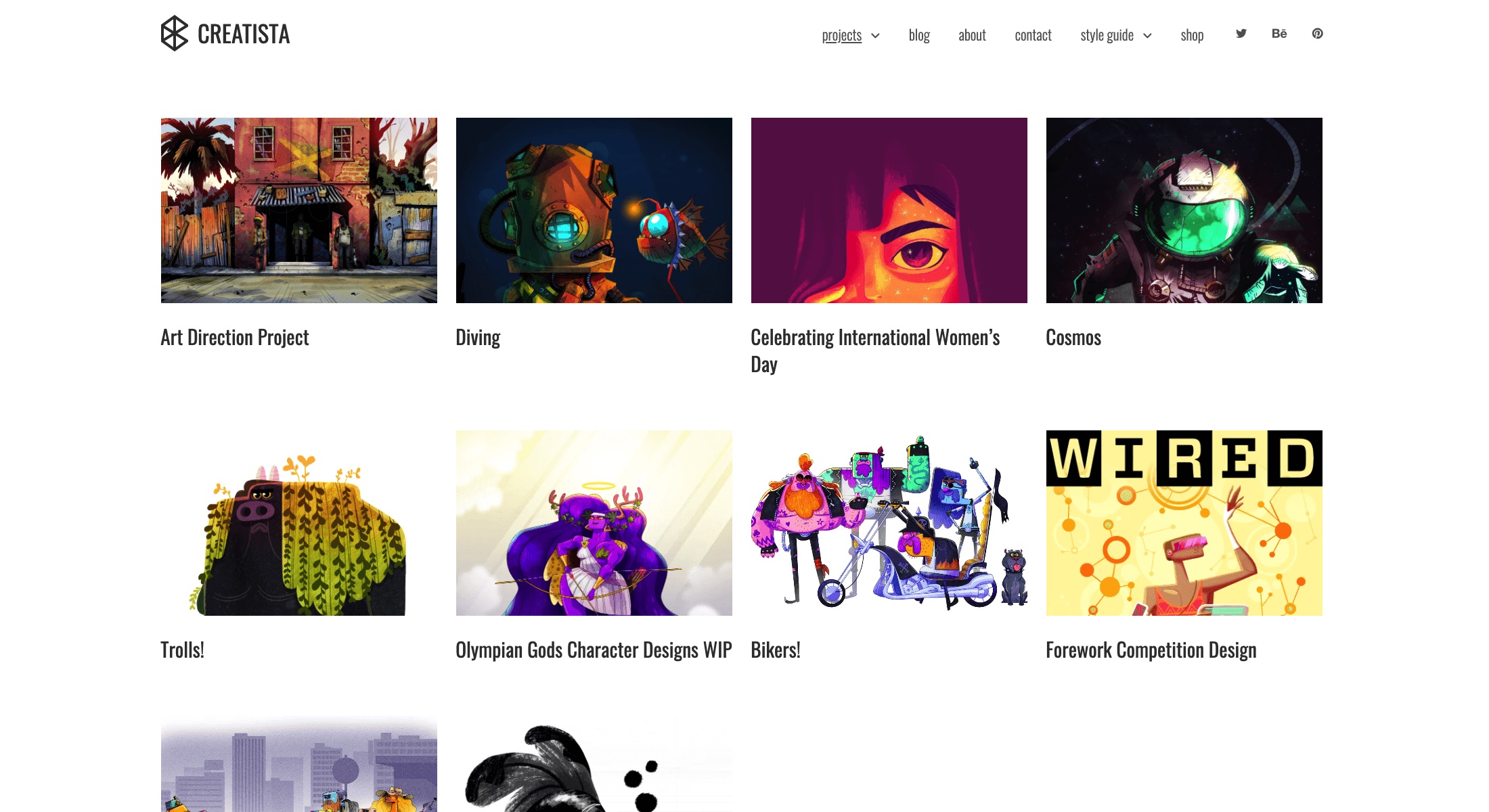Select the Bikers project image
Screen dimensions: 1489x812
(889, 523)
